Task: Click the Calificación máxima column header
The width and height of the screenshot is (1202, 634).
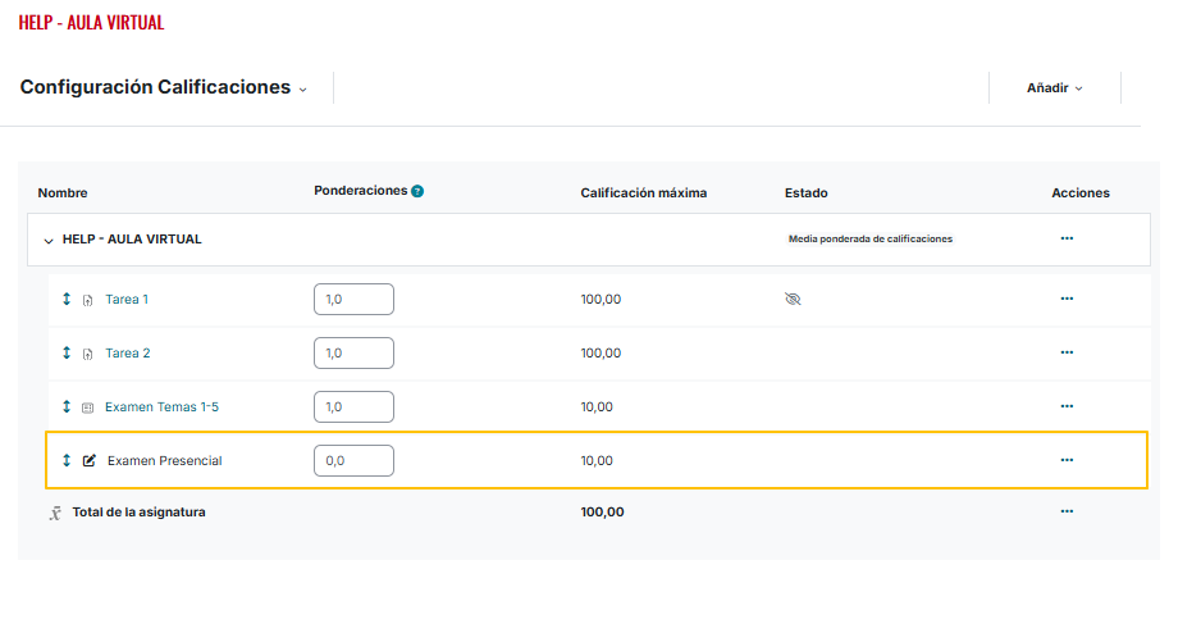Action: (x=644, y=193)
